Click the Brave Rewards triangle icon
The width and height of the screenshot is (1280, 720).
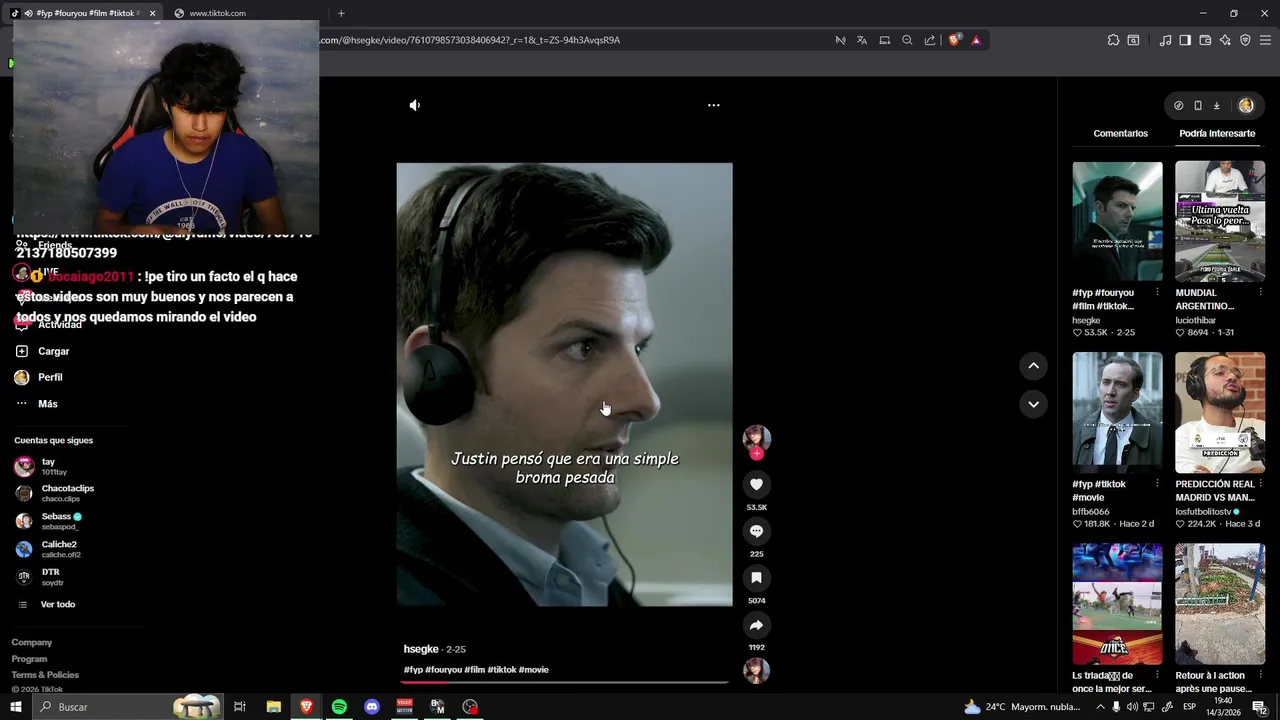976,40
